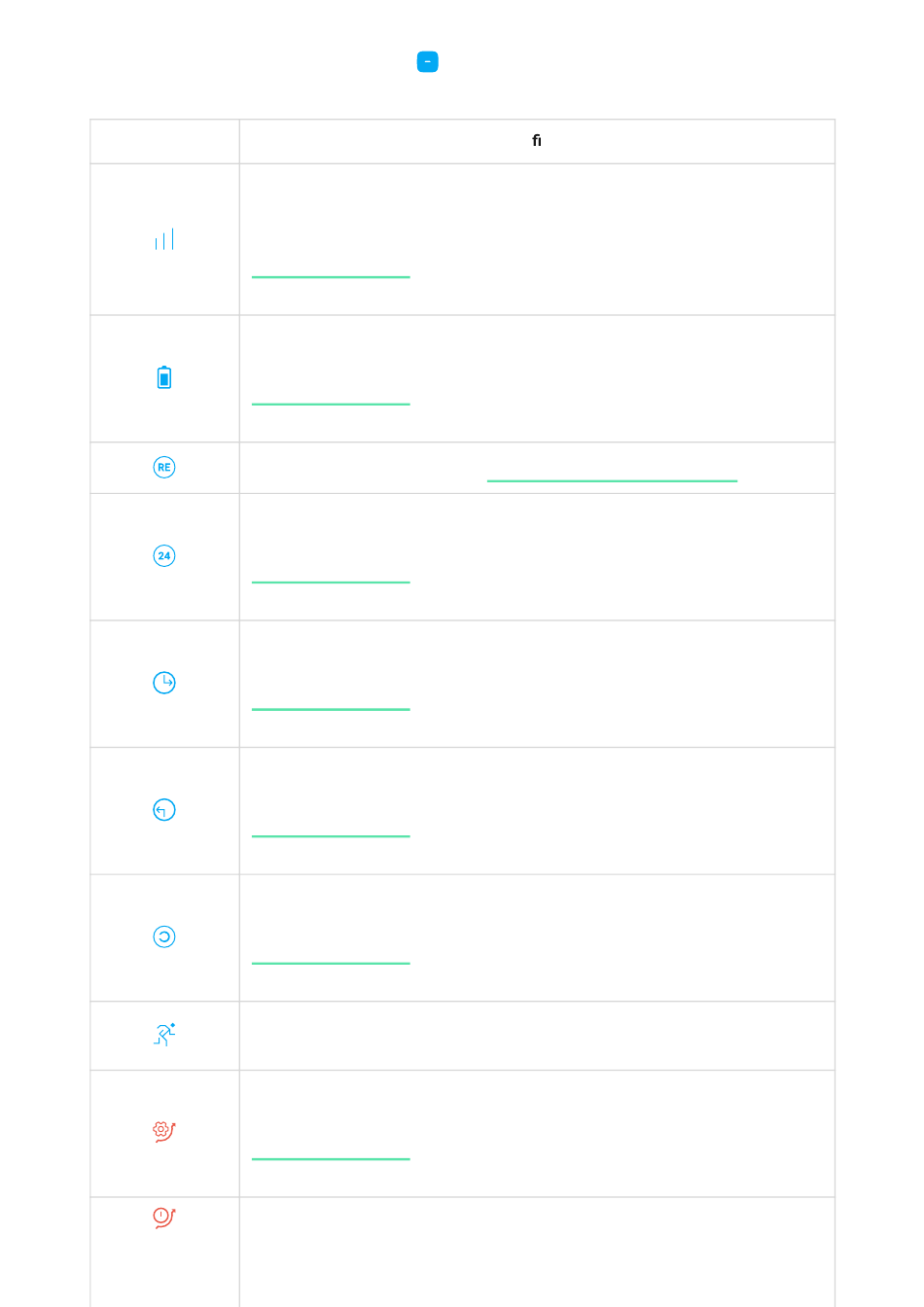
Task: Open the green link in signal strength row
Action: pyautogui.click(x=331, y=276)
